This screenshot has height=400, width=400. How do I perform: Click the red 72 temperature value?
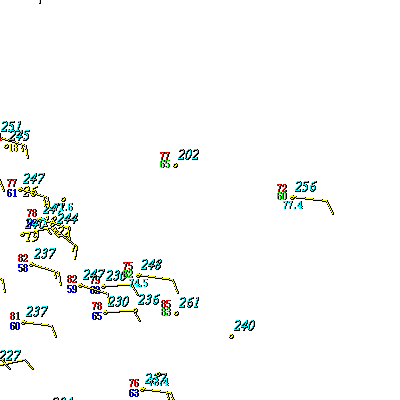(x=282, y=188)
